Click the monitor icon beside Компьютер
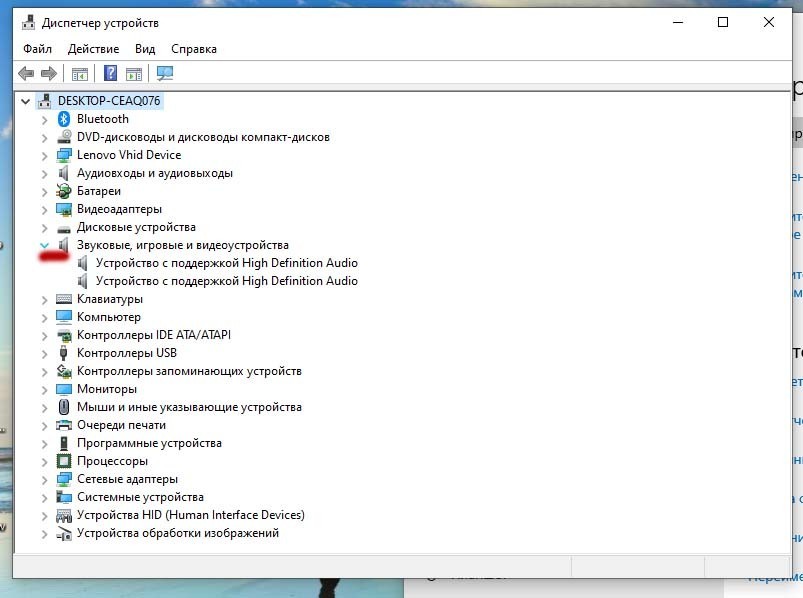 [64, 317]
